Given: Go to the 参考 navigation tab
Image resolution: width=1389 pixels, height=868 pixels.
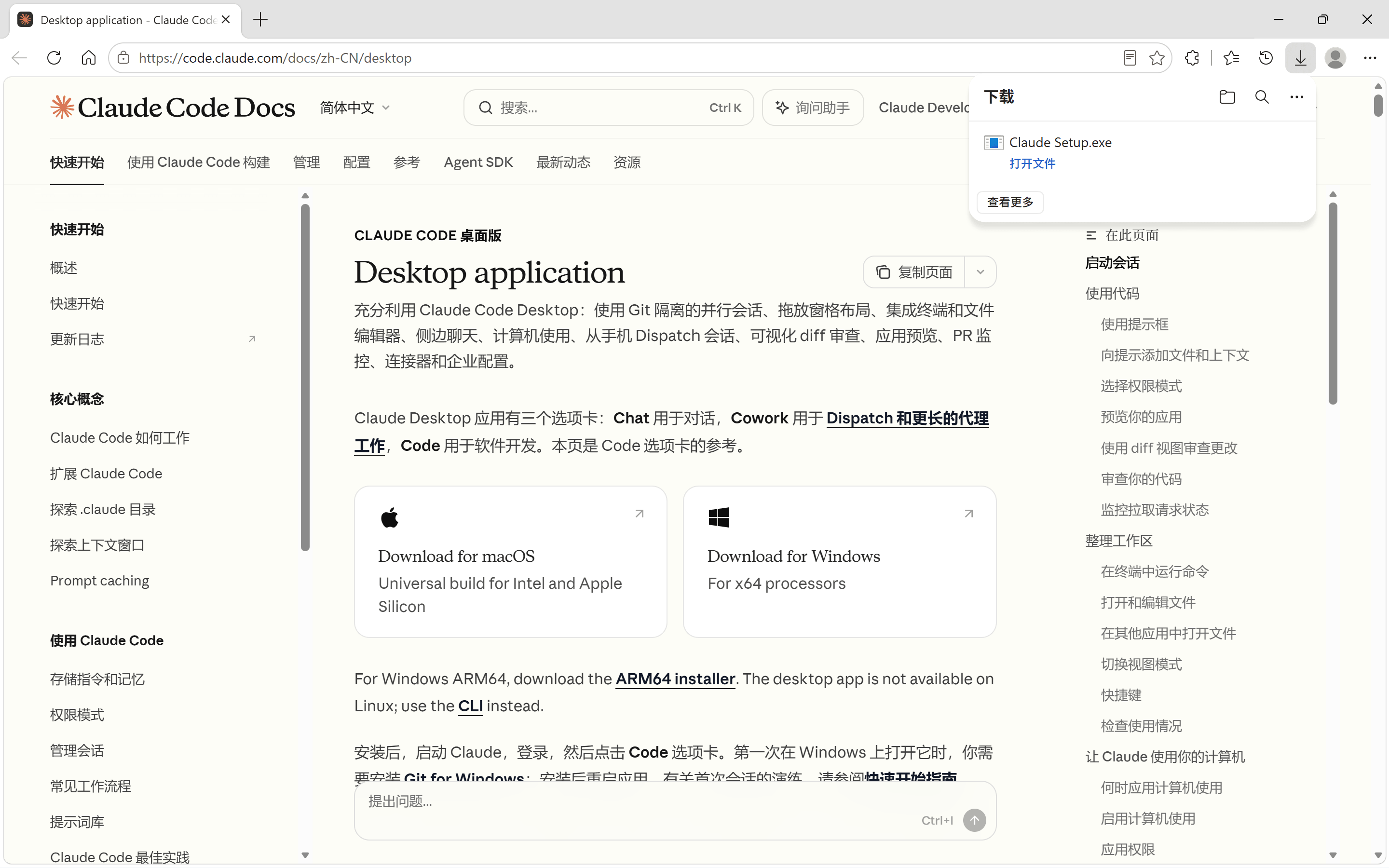Looking at the screenshot, I should pos(407,163).
